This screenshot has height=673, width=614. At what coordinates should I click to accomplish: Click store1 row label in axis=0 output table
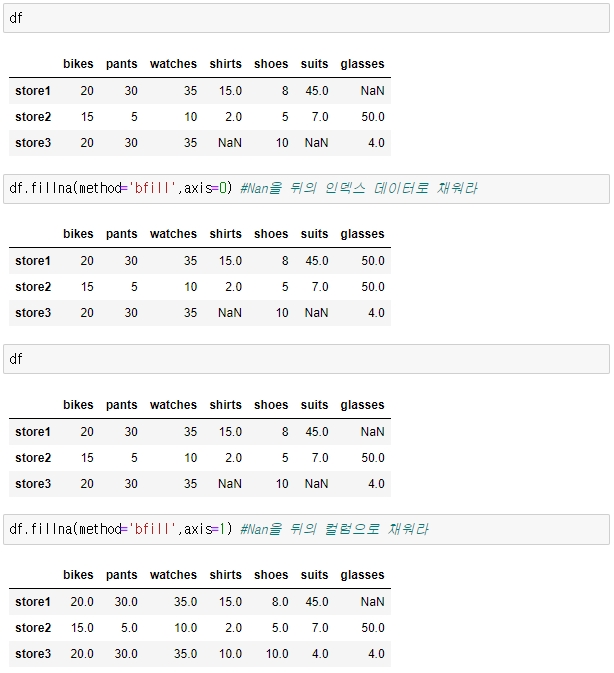[x=33, y=261]
